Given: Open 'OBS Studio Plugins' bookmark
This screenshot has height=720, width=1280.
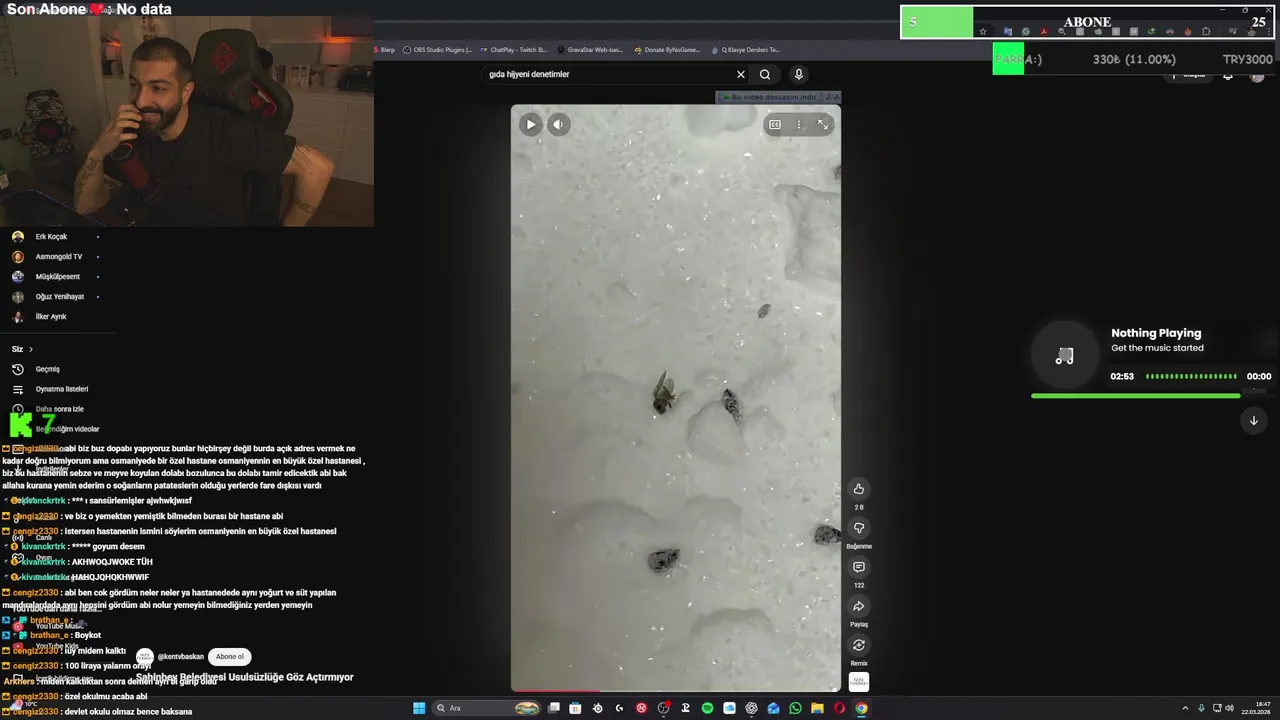Looking at the screenshot, I should (437, 49).
